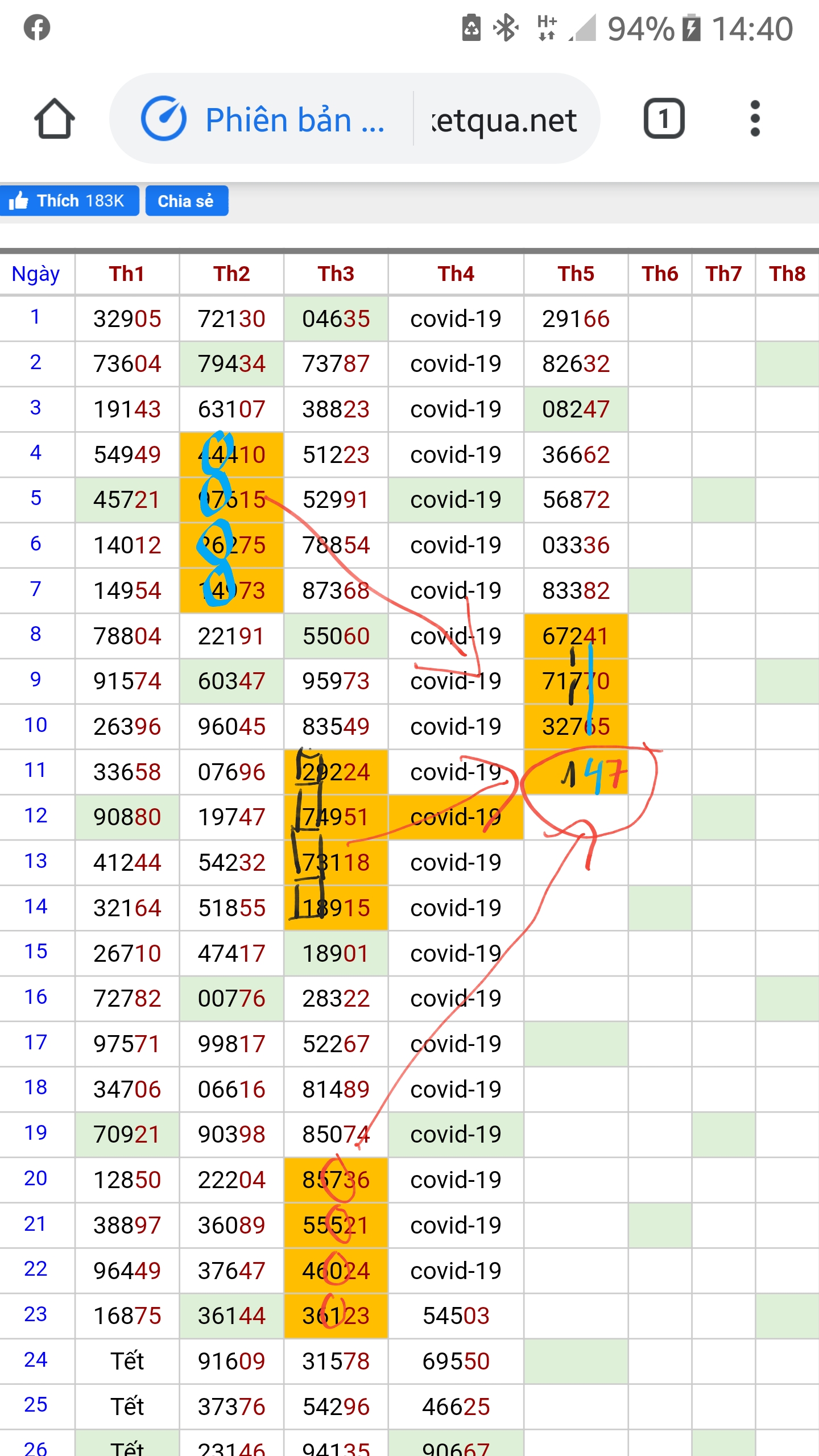The width and height of the screenshot is (819, 1456).
Task: Tap cell 00776 in Th2
Action: 231,999
